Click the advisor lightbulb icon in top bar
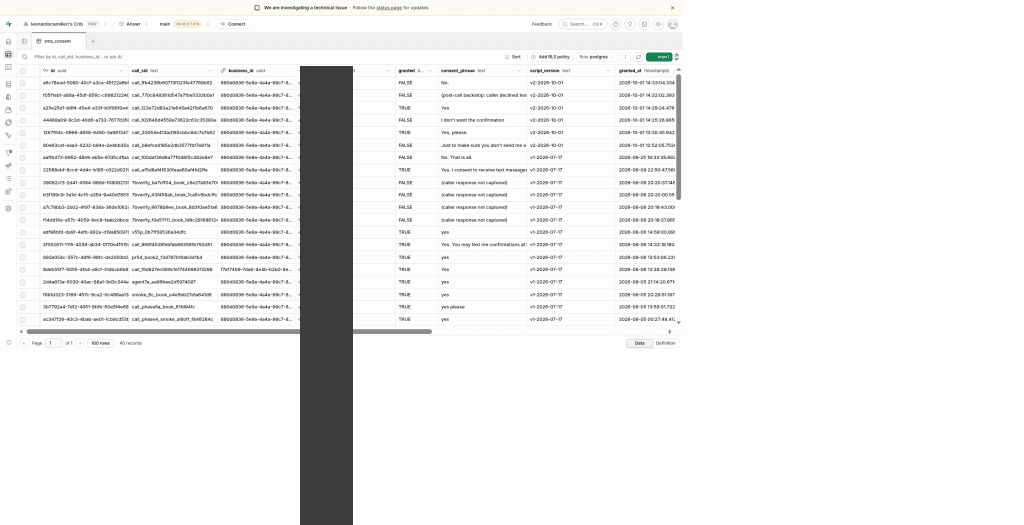1024x525 pixels. [630, 24]
